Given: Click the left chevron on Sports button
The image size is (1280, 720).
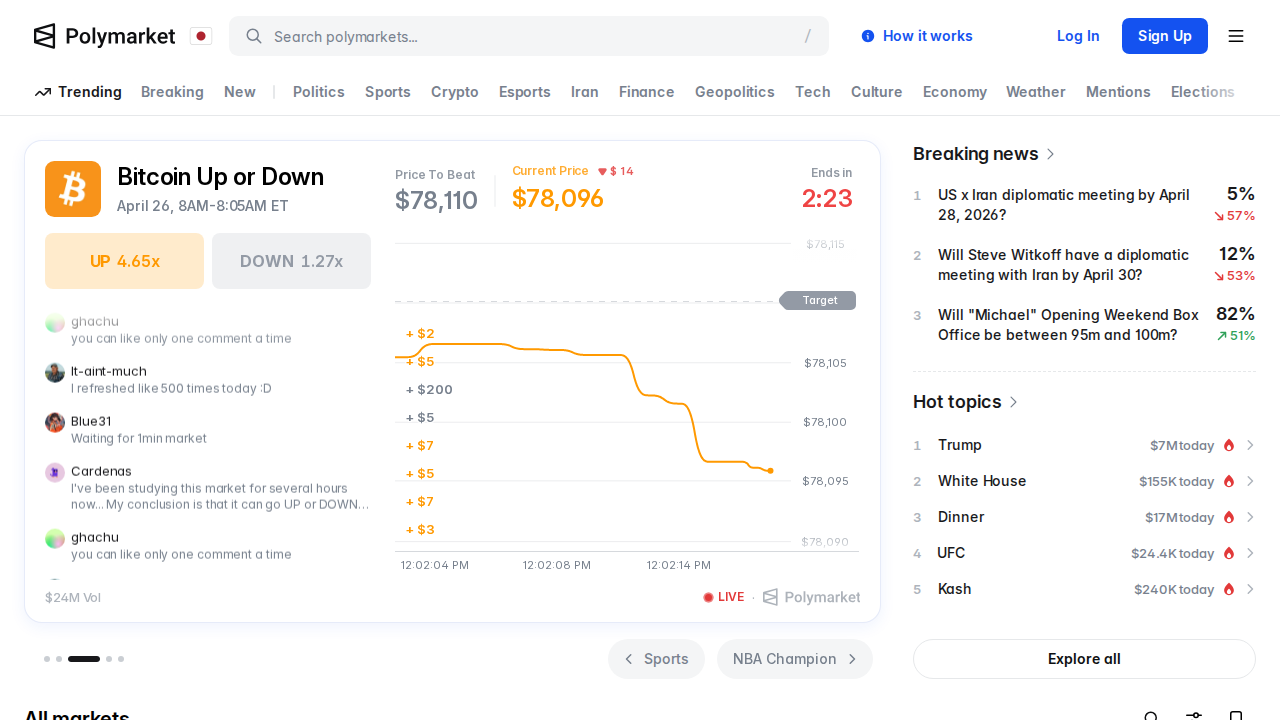Looking at the screenshot, I should 629,659.
